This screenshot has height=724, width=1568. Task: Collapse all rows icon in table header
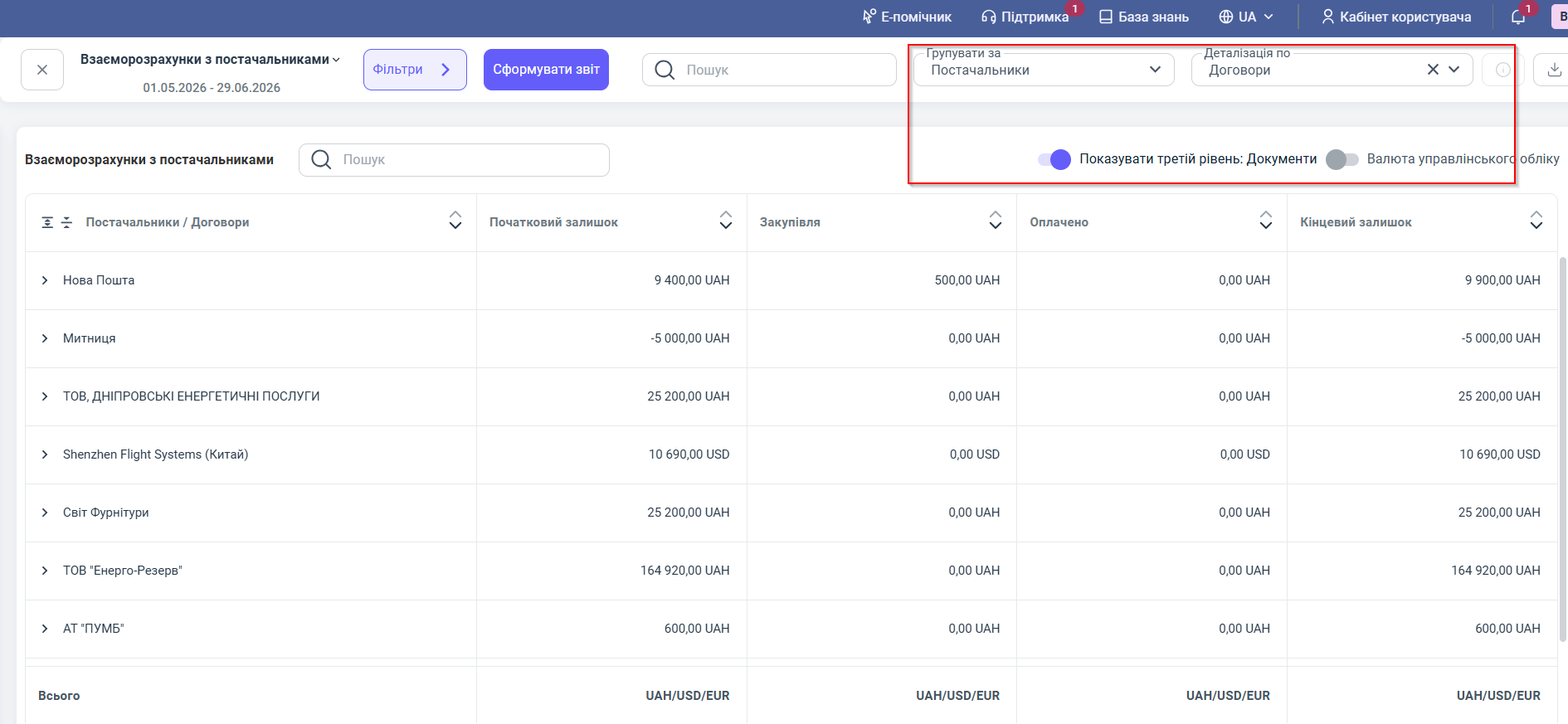coord(67,222)
